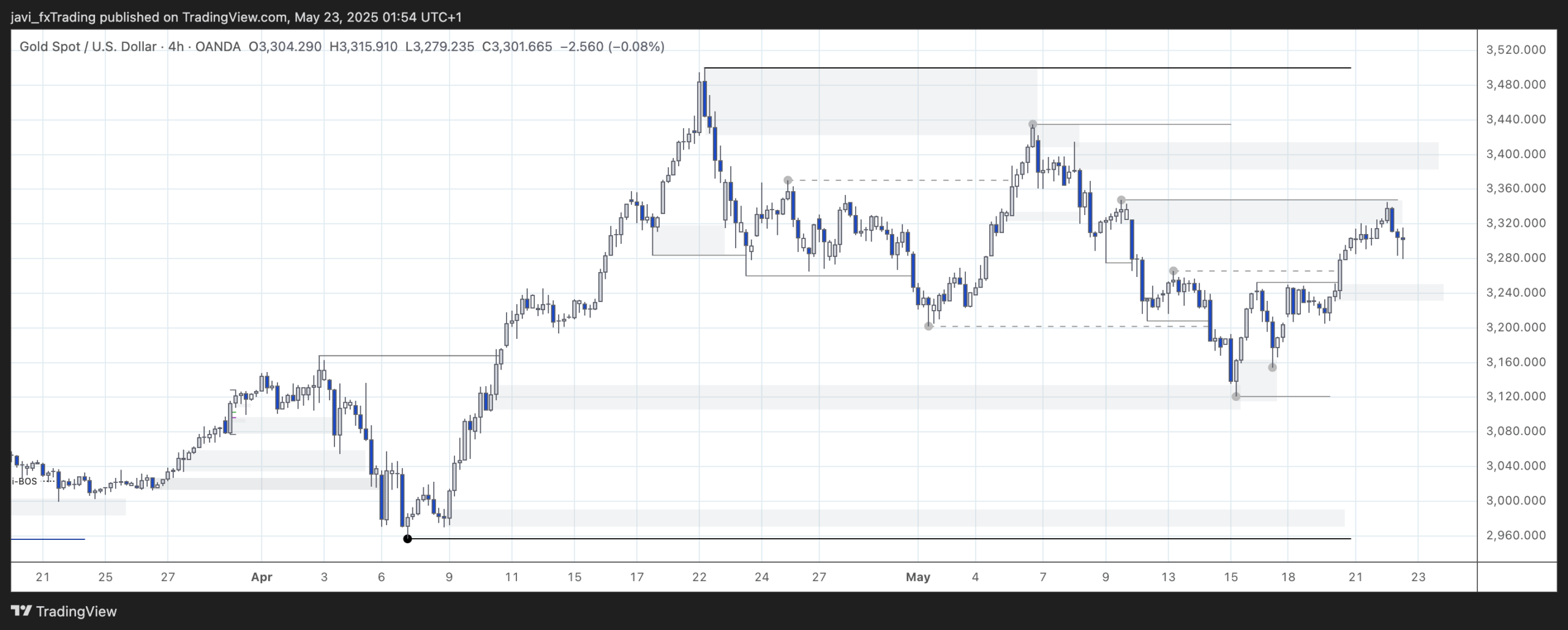Click the '11' date label on the time axis

511,577
